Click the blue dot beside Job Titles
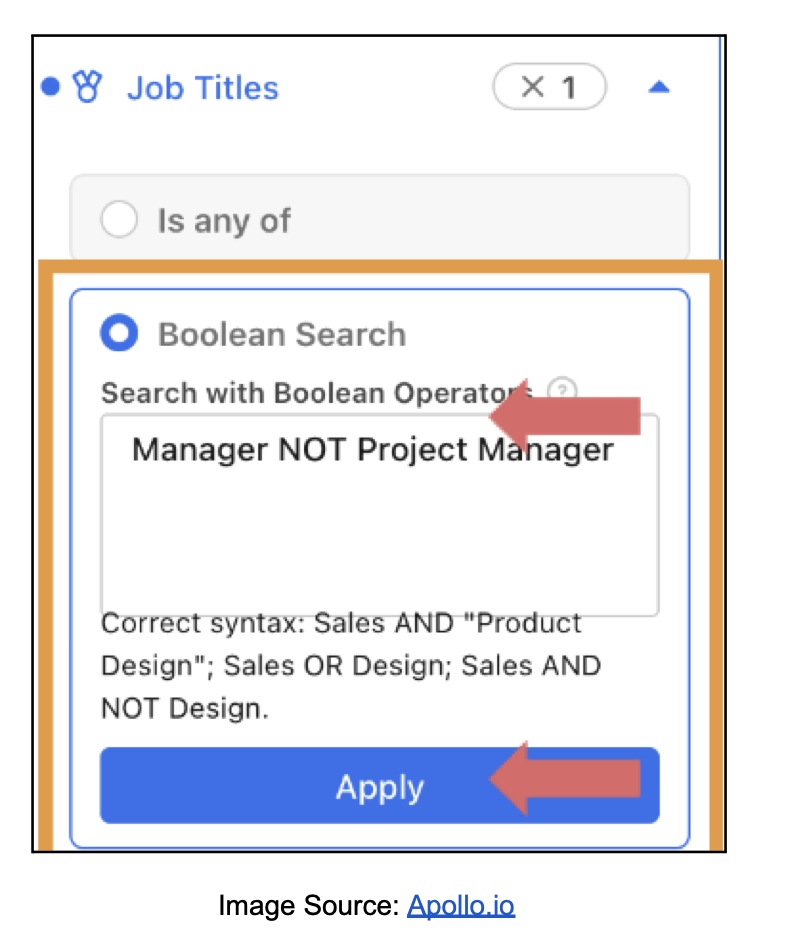Viewport: 794px width, 936px height. pos(50,88)
